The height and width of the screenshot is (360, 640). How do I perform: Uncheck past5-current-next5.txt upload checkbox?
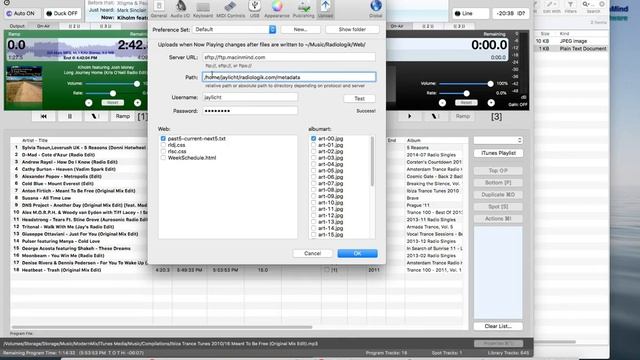pos(163,139)
